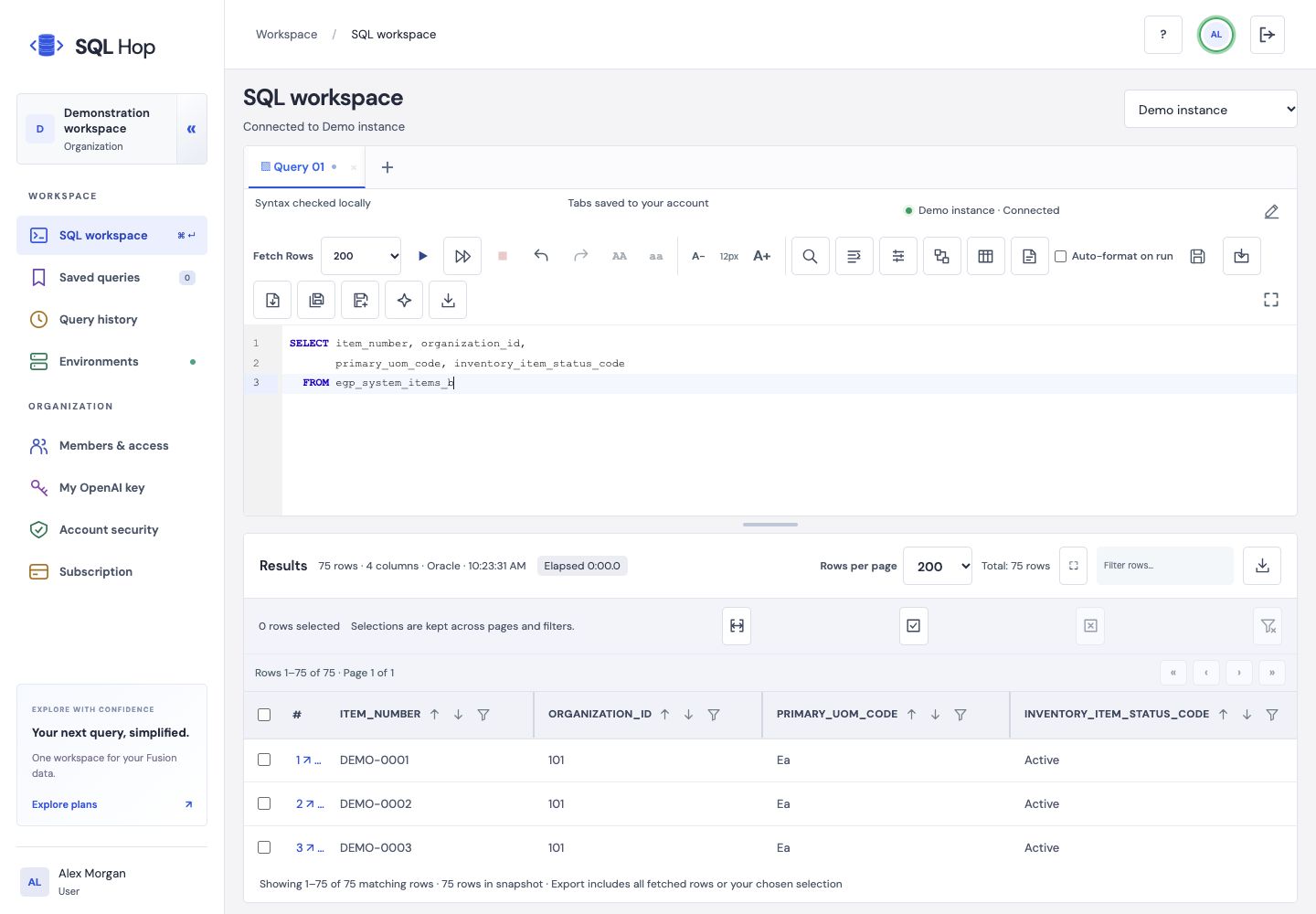Open Members & access page
The width and height of the screenshot is (1316, 914).
click(x=111, y=446)
